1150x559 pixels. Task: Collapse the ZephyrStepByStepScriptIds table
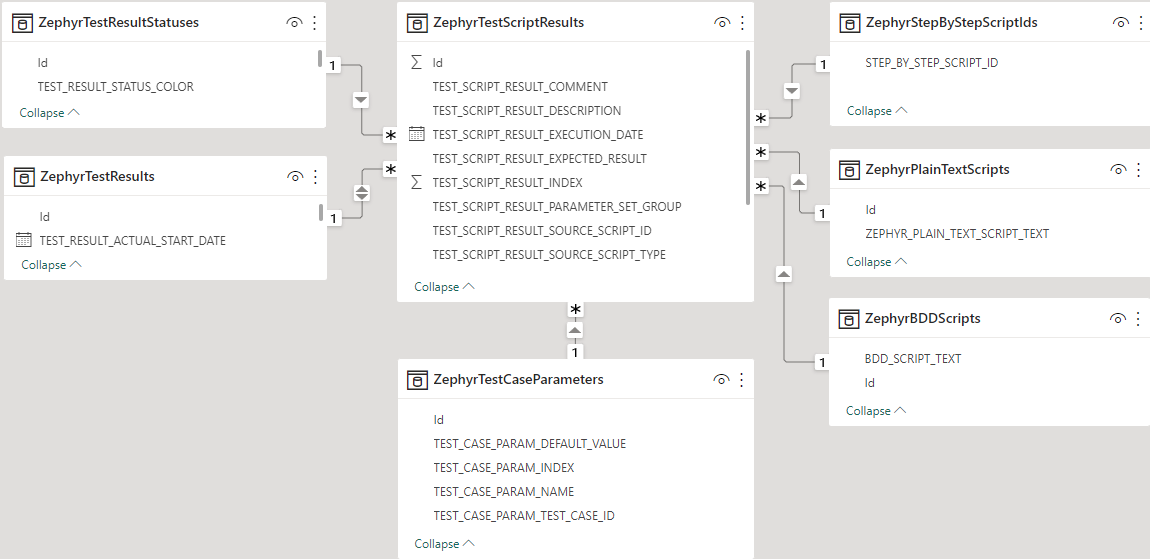[877, 111]
